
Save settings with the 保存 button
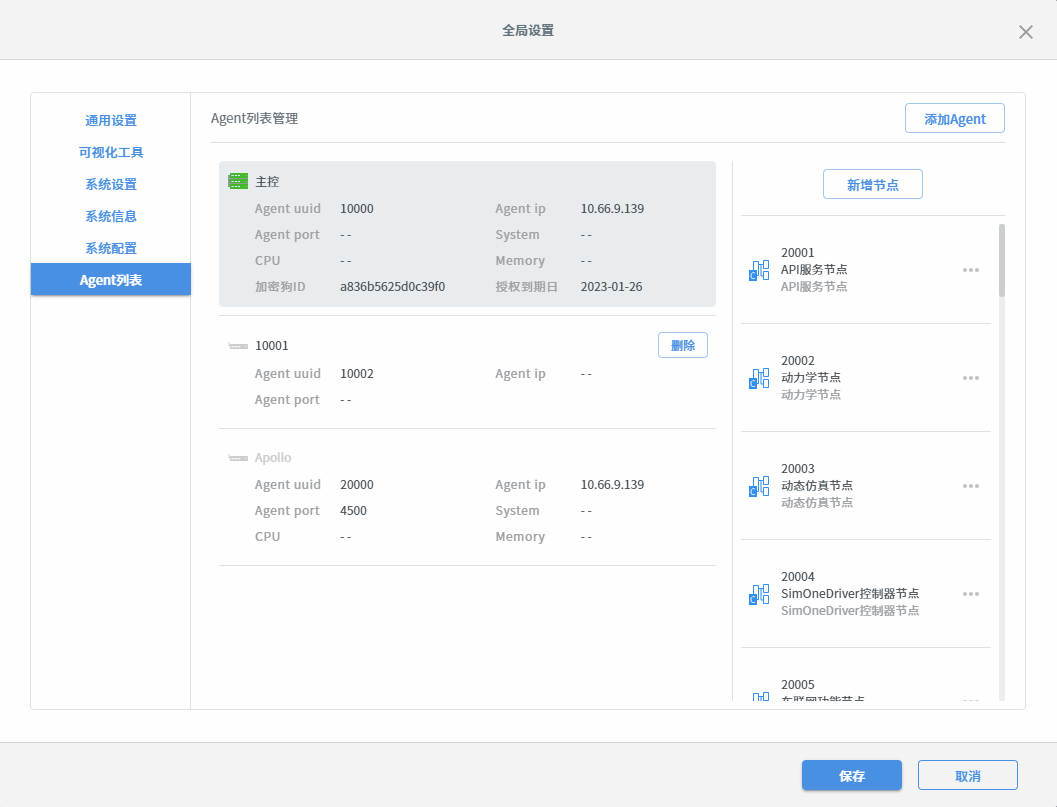pos(851,776)
